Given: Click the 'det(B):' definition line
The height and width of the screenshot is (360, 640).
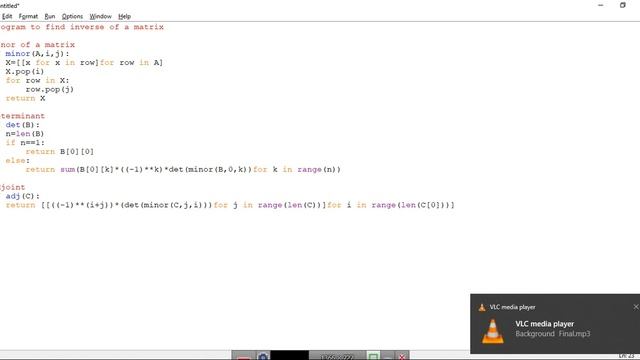Looking at the screenshot, I should (x=22, y=125).
